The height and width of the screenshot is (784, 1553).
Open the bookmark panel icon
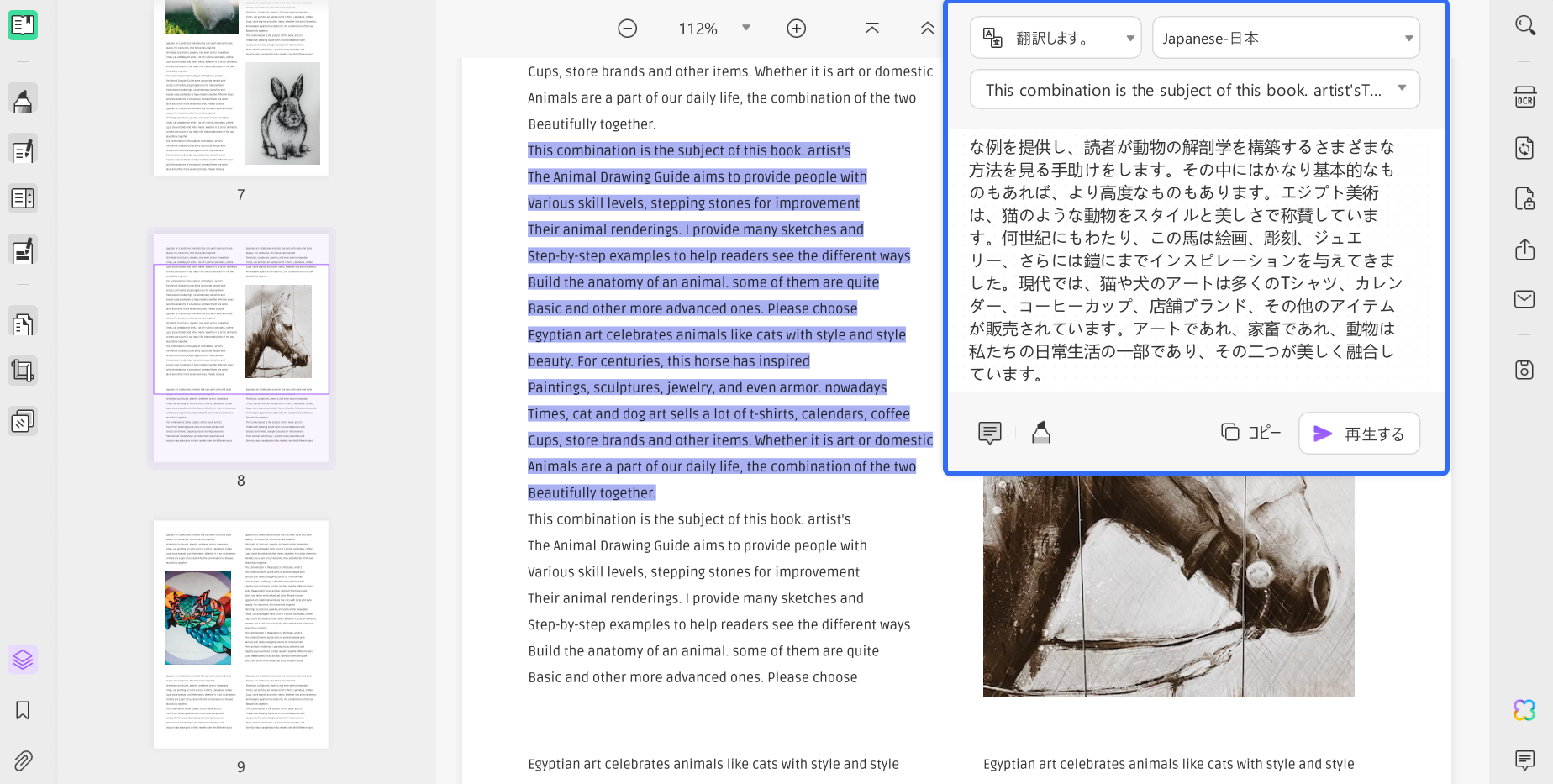(23, 711)
